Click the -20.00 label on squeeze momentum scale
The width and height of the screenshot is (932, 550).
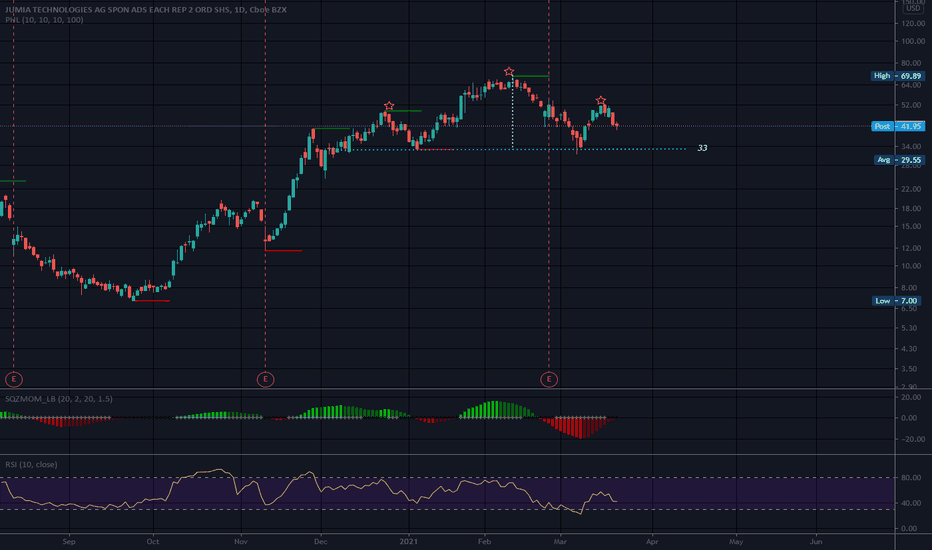click(x=912, y=439)
